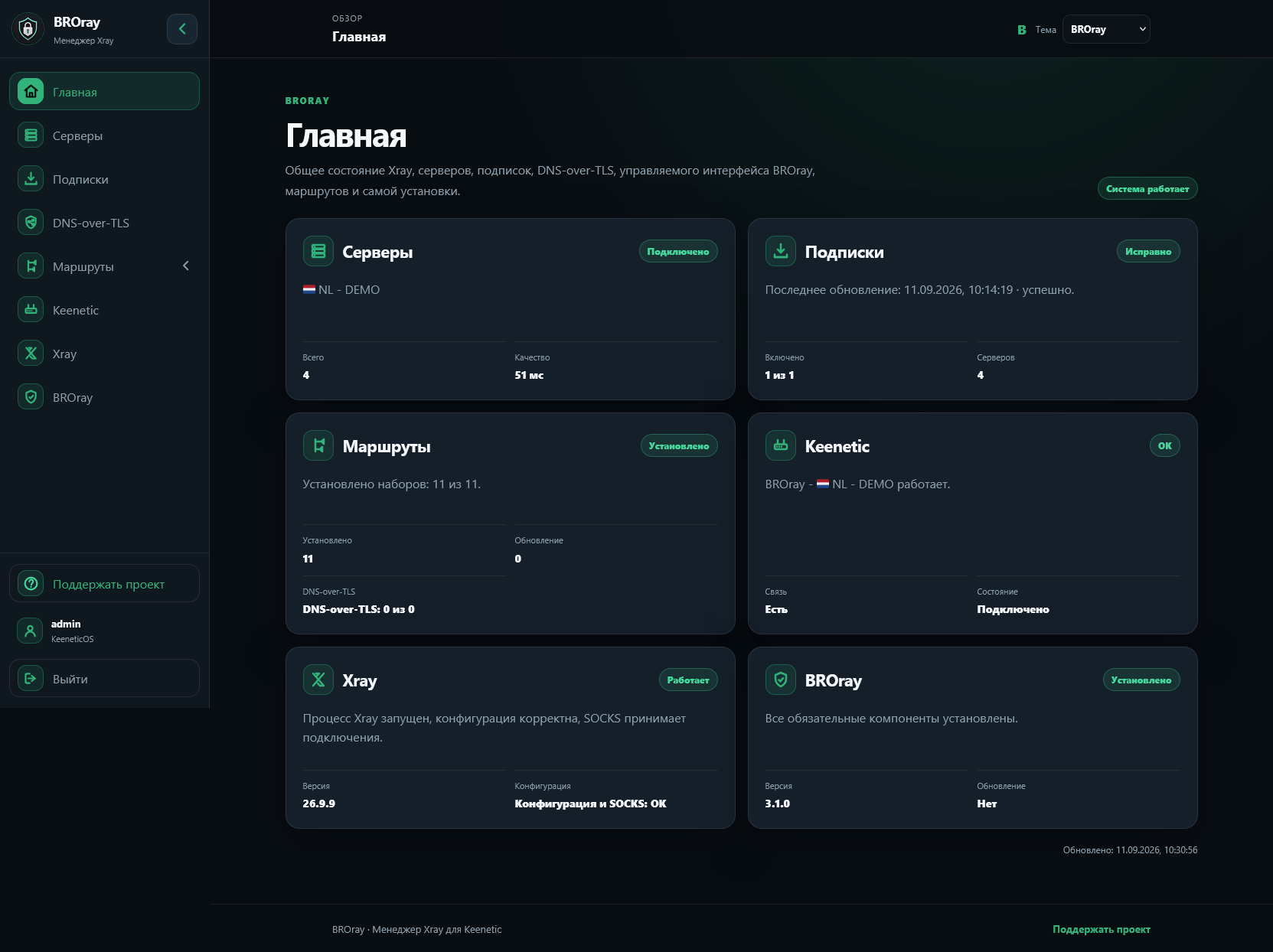
Task: Click the Поддержать проект sidebar button
Action: click(x=104, y=583)
